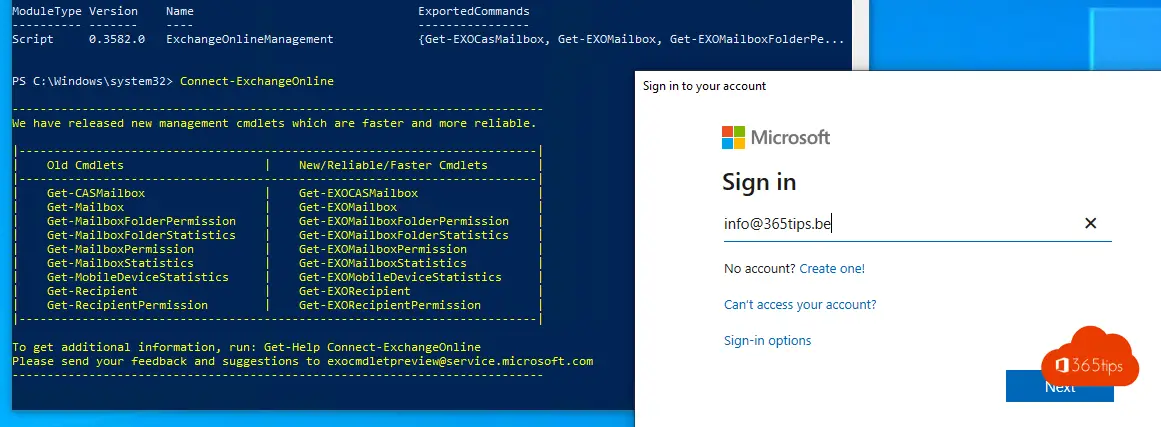1161x427 pixels.
Task: Click 'exocmdletpreview@service.microsoft.com' feedback address
Action: tap(460, 361)
